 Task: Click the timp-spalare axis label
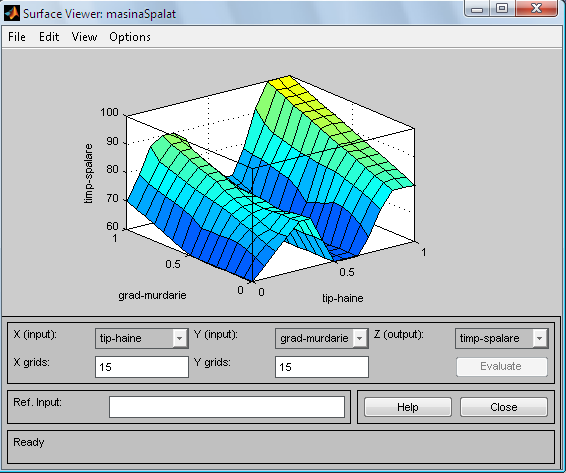coord(88,174)
